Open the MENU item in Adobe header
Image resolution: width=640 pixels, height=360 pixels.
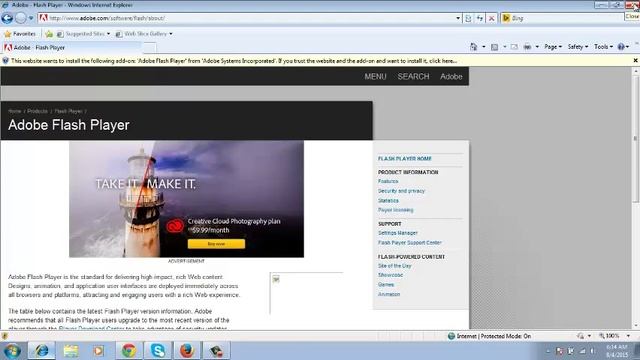376,77
